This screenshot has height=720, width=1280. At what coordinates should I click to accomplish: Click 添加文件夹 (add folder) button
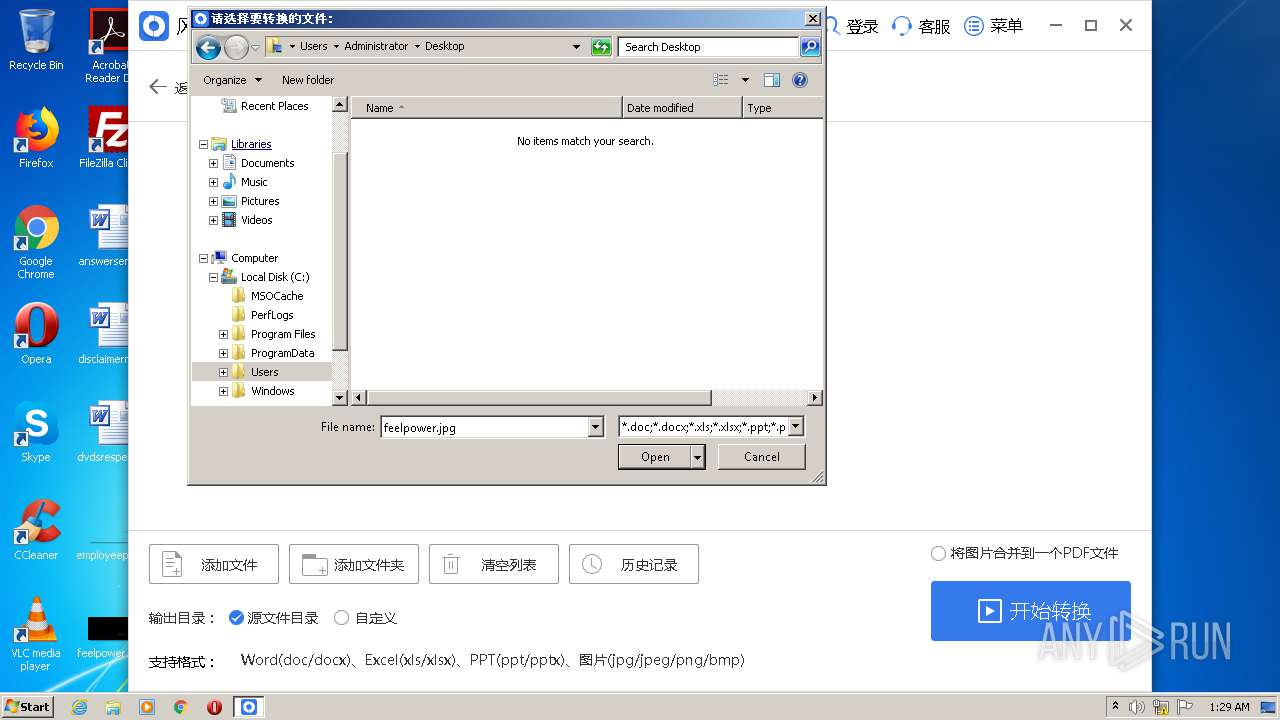coord(354,564)
